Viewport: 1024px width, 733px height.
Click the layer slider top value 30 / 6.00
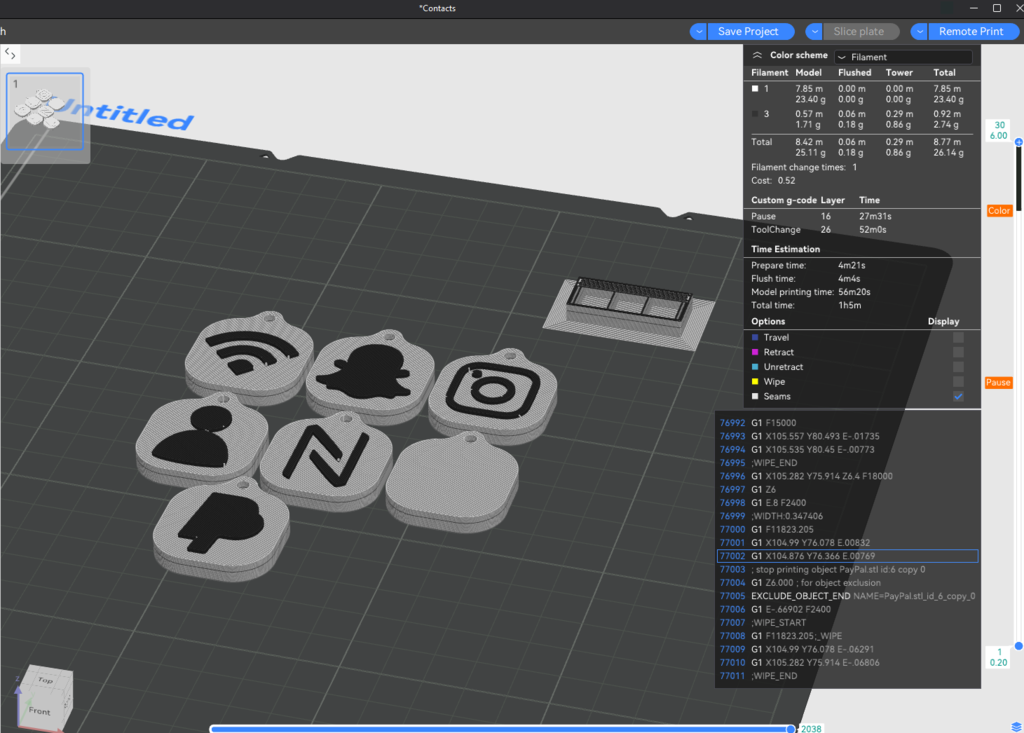click(999, 130)
